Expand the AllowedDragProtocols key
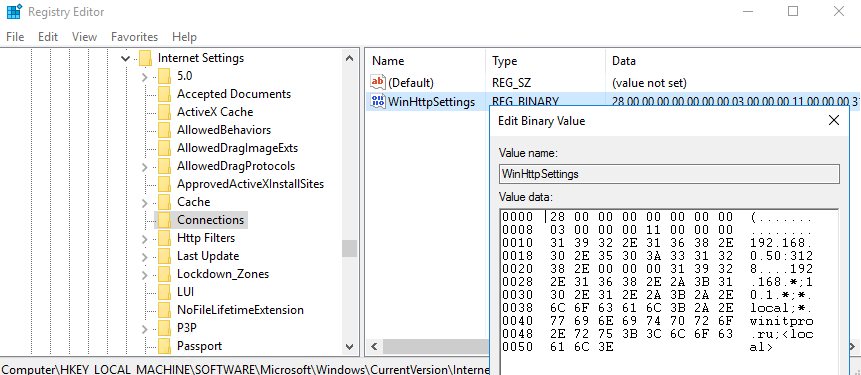Image resolution: width=861 pixels, height=375 pixels. (144, 166)
